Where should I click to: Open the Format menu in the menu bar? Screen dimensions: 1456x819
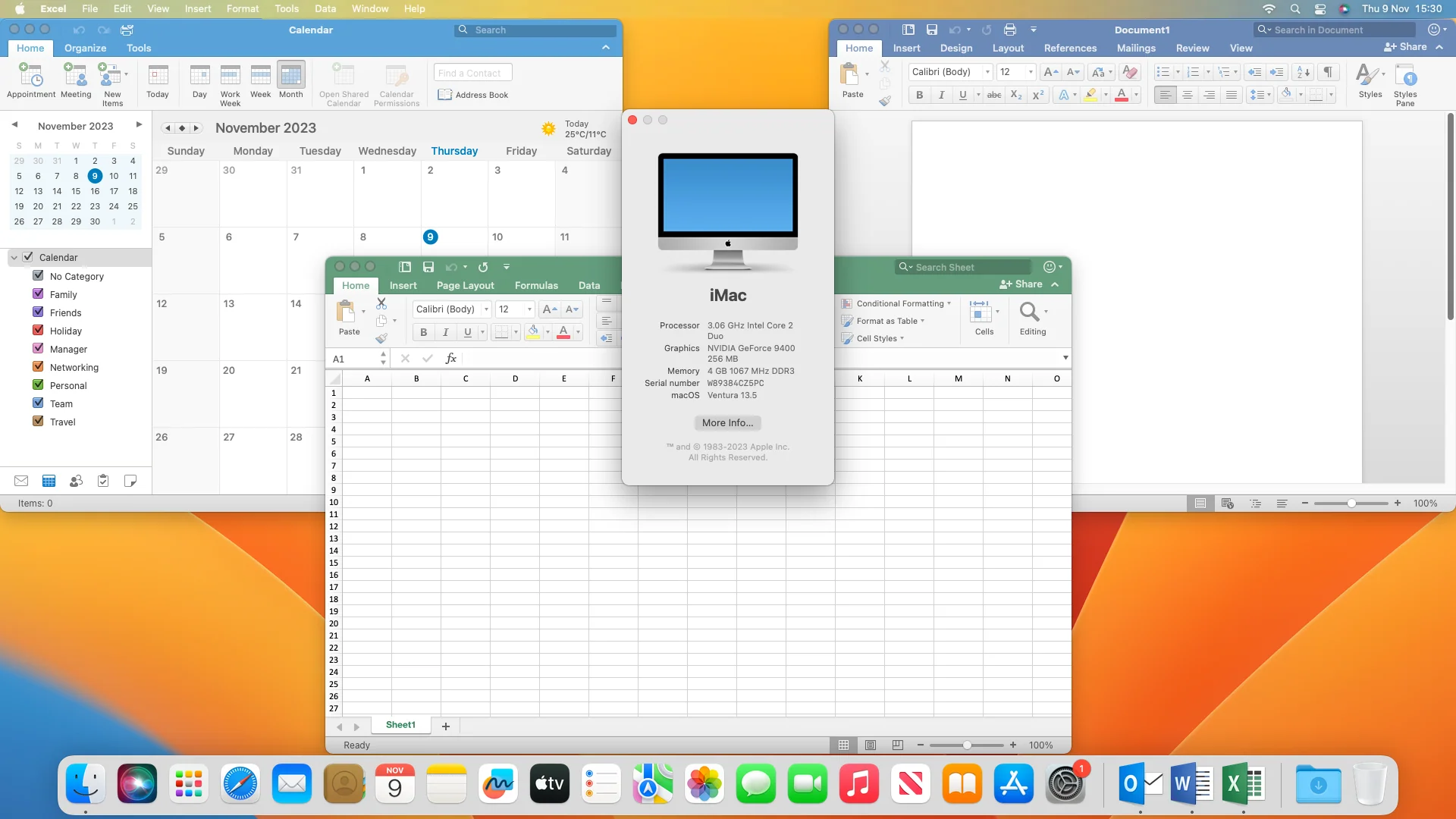point(243,9)
